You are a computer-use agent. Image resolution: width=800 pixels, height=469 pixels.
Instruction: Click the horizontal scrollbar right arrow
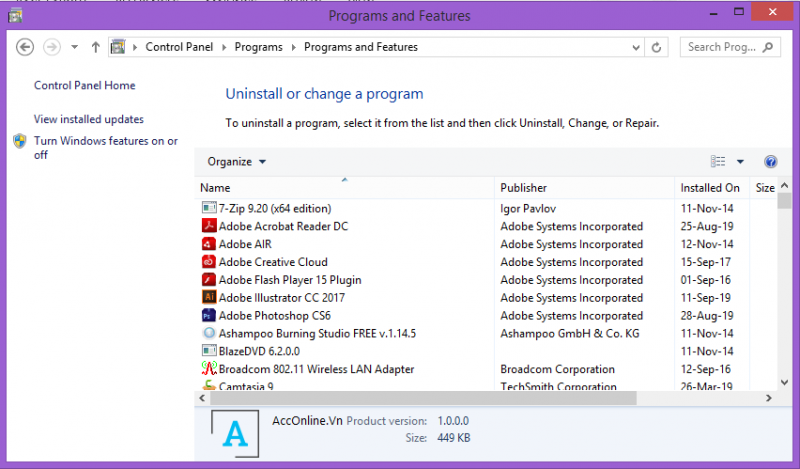click(769, 398)
